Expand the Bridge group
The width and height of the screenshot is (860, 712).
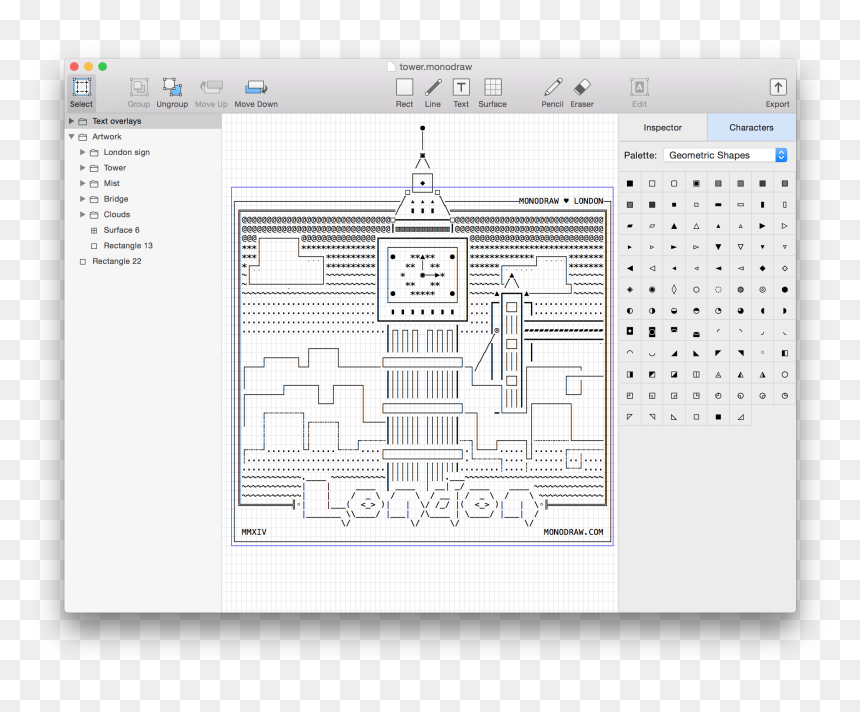(82, 199)
